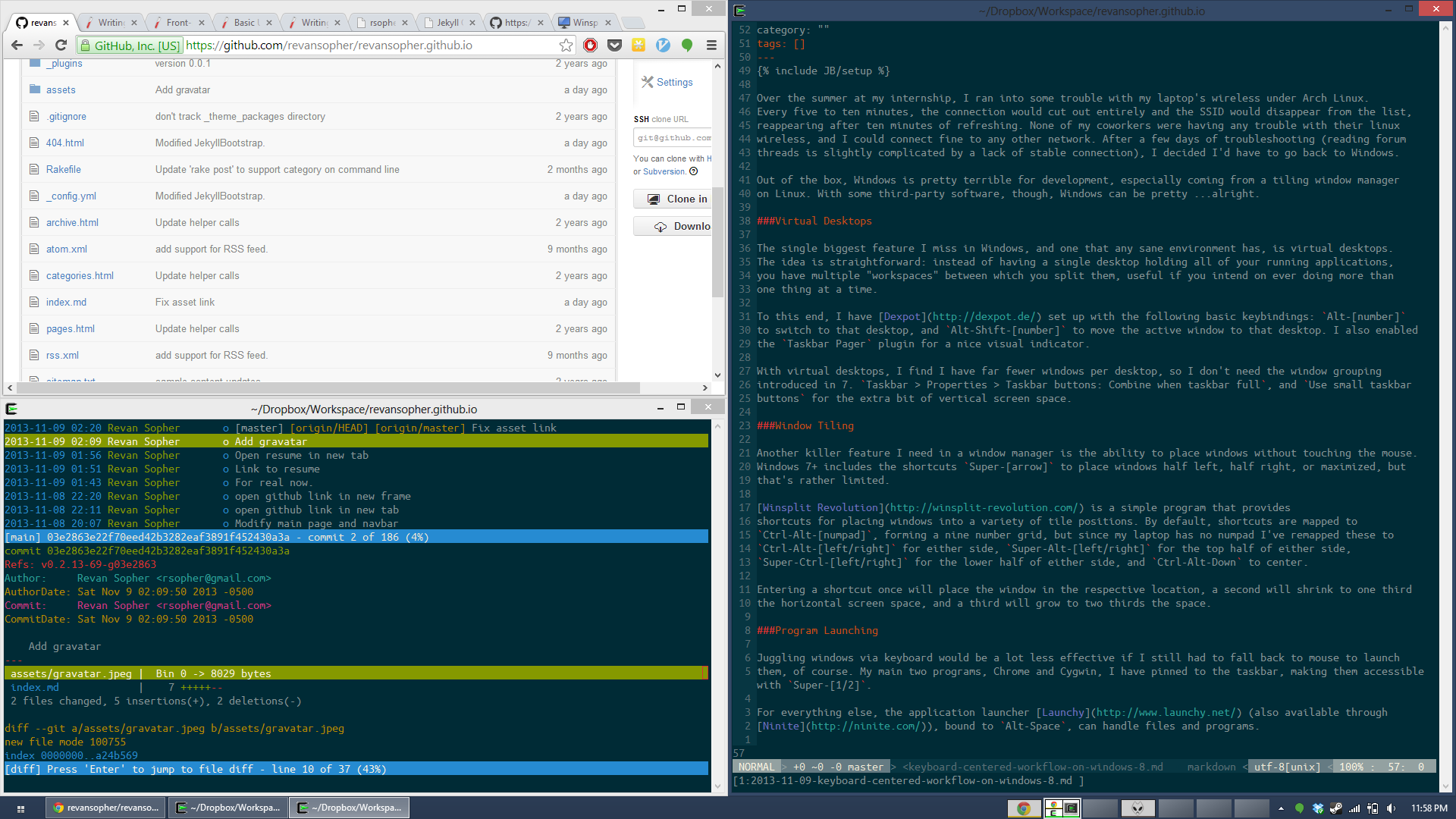Open the Pocket extension icon
Image resolution: width=1456 pixels, height=819 pixels.
(614, 45)
